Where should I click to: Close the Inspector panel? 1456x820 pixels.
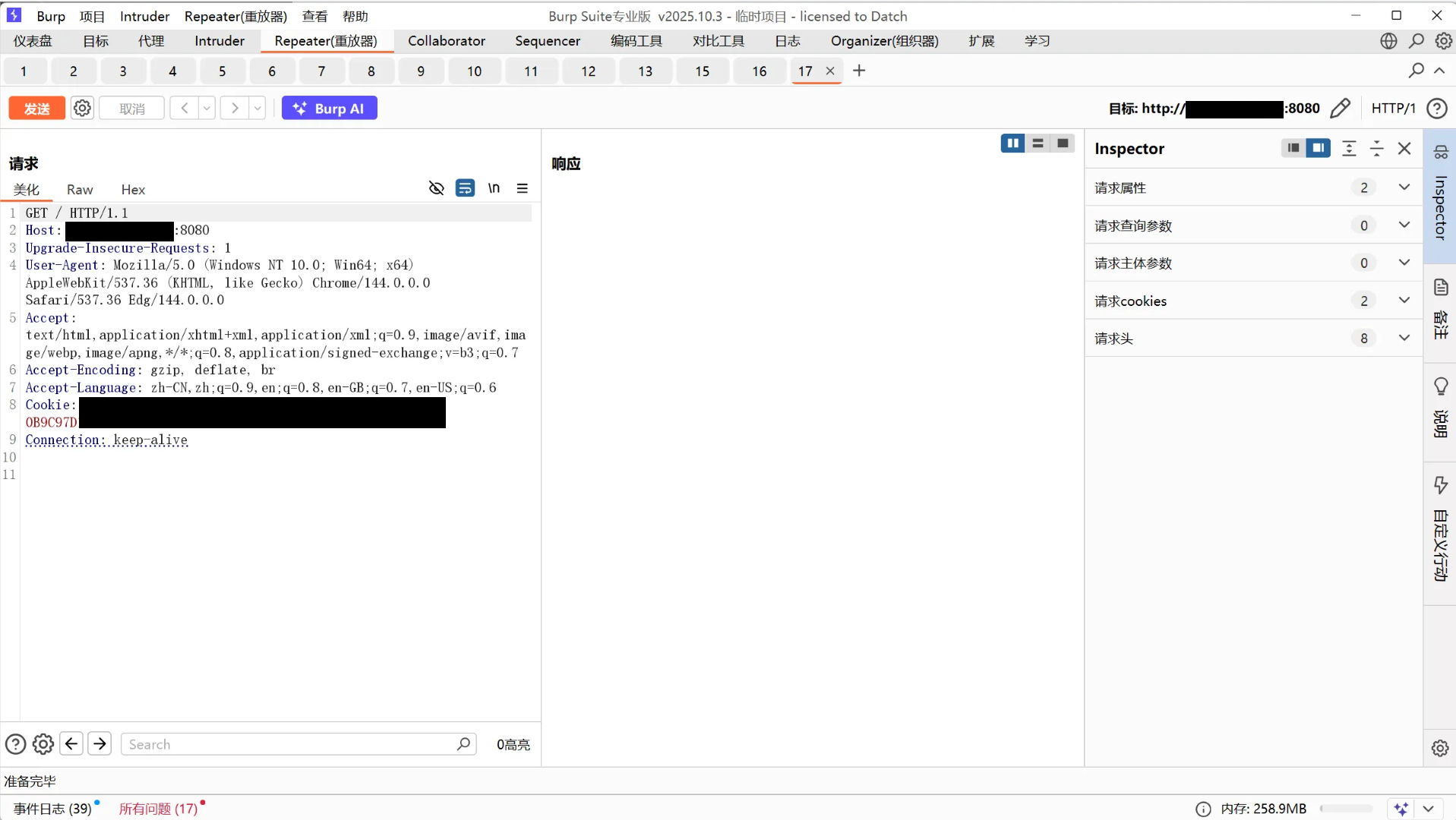1404,148
